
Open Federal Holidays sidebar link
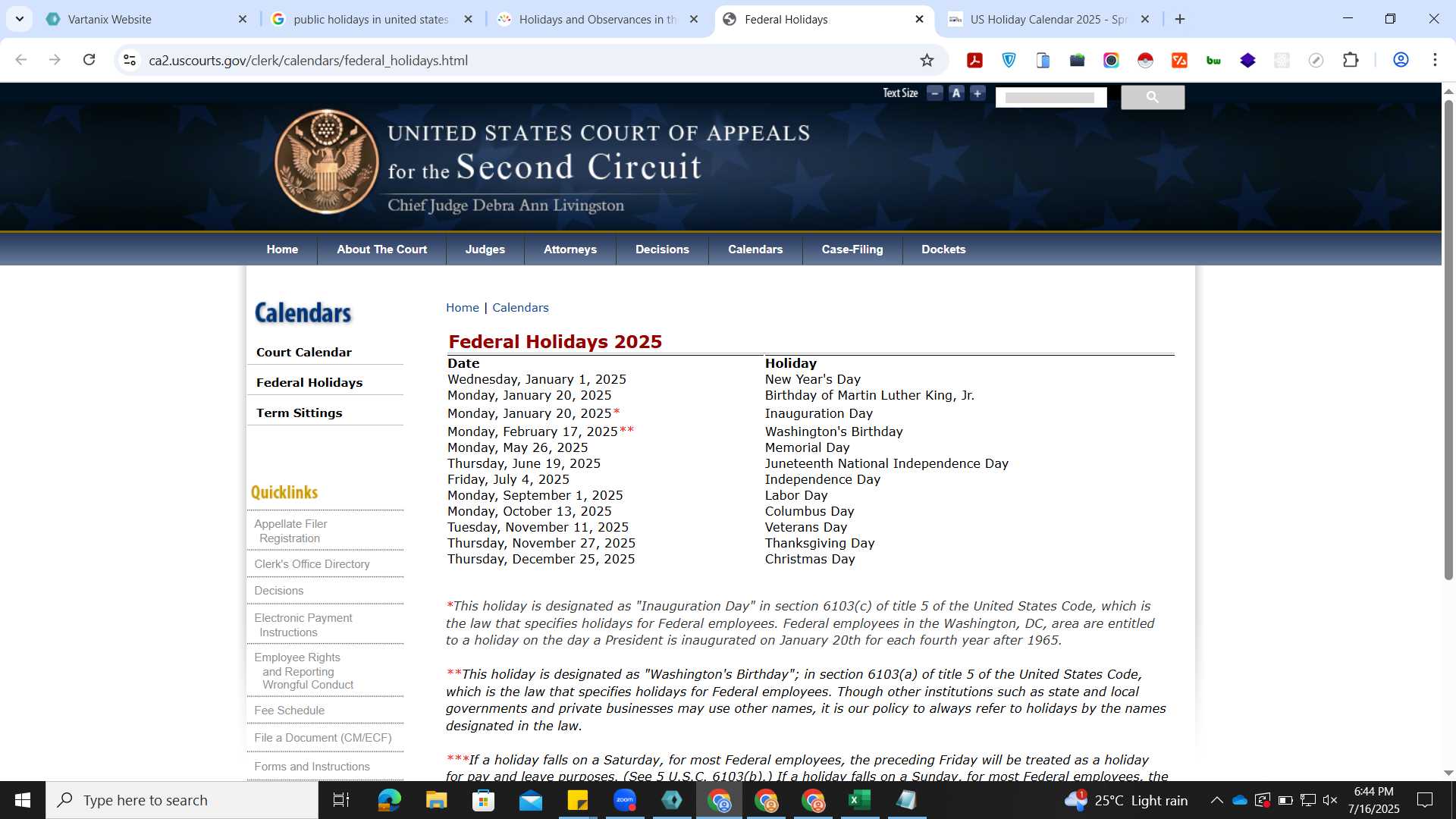coord(309,383)
